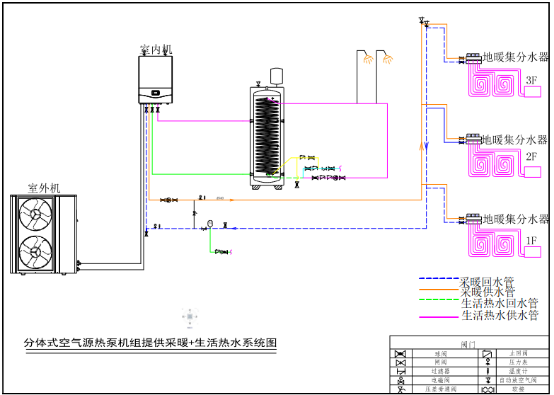This screenshot has height=395, width=554.
Task: Click the green dashed 生活热水回水管 legend line
Action: pos(438,300)
